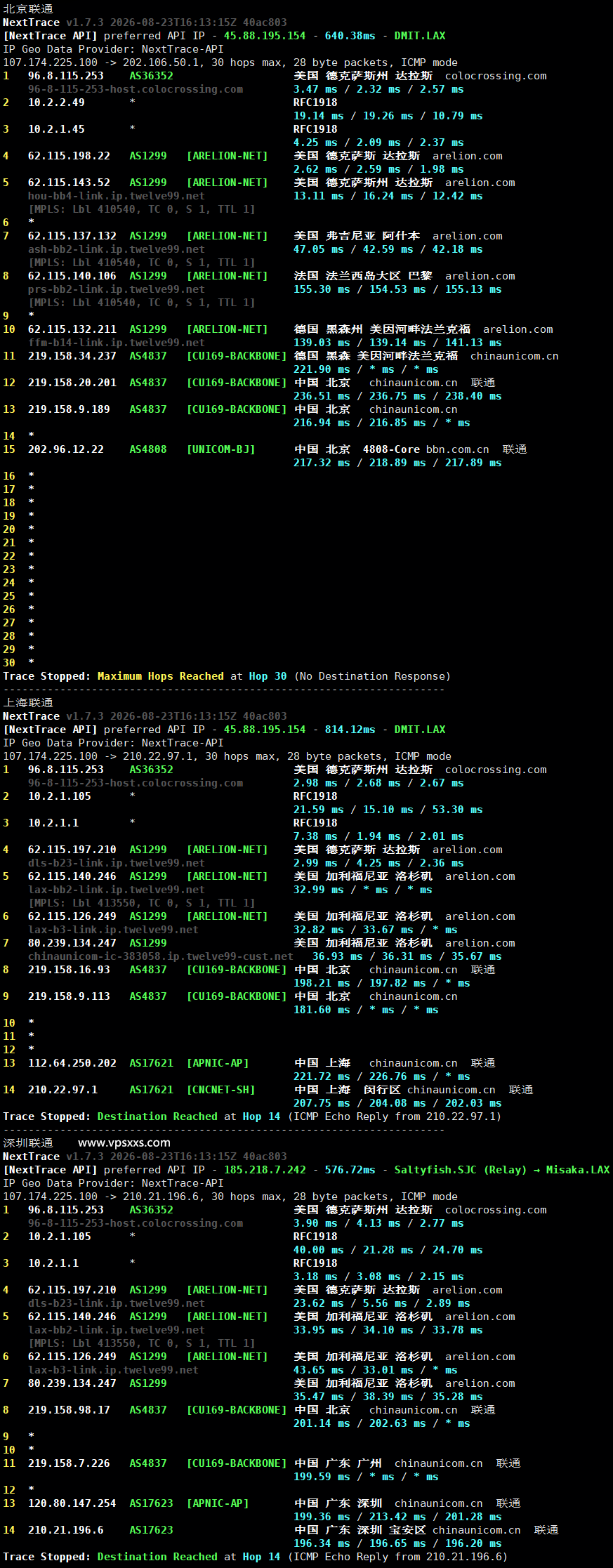Select hop IP 219.158.9.113

pyautogui.click(x=69, y=996)
